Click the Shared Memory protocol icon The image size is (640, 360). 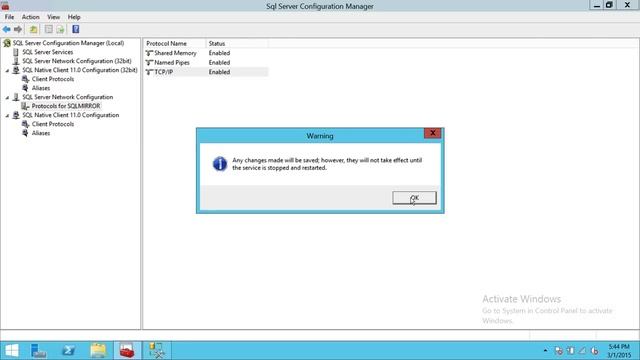[x=149, y=53]
